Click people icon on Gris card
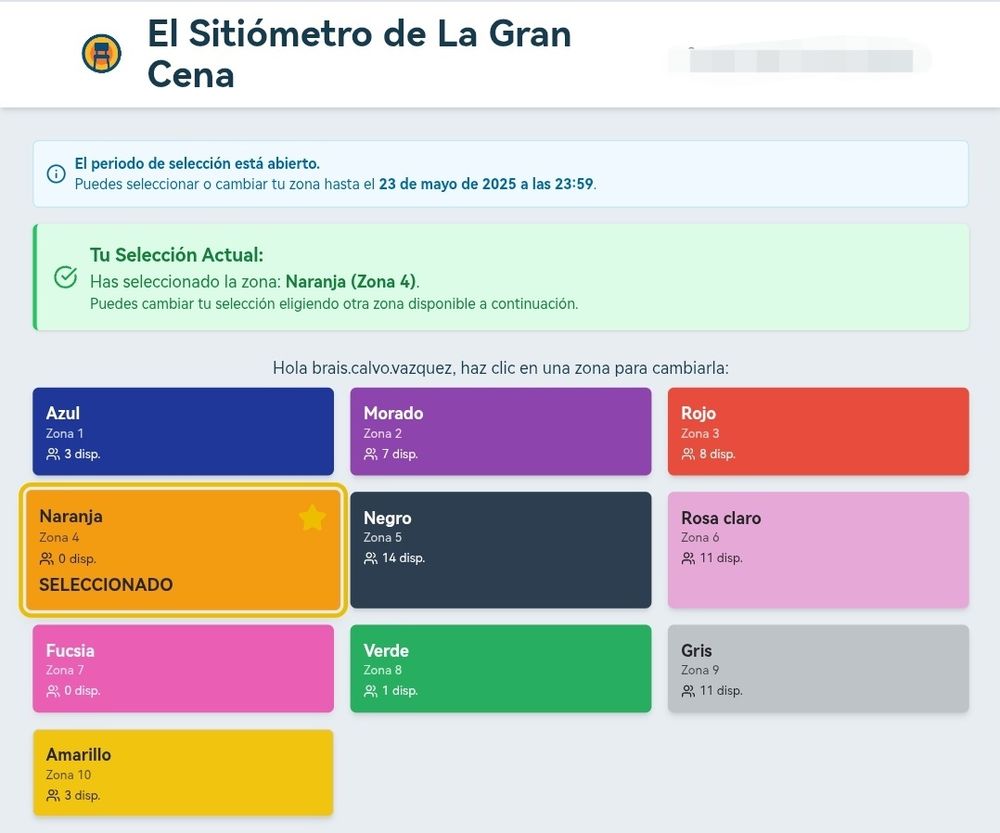Viewport: 1000px width, 833px height. (x=688, y=691)
